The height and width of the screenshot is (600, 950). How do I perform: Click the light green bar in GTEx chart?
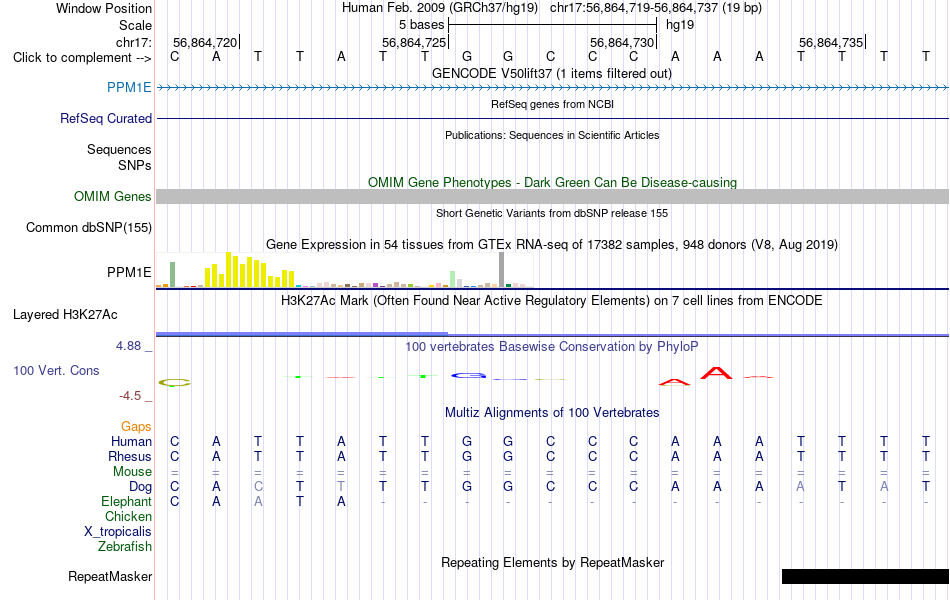pos(453,279)
